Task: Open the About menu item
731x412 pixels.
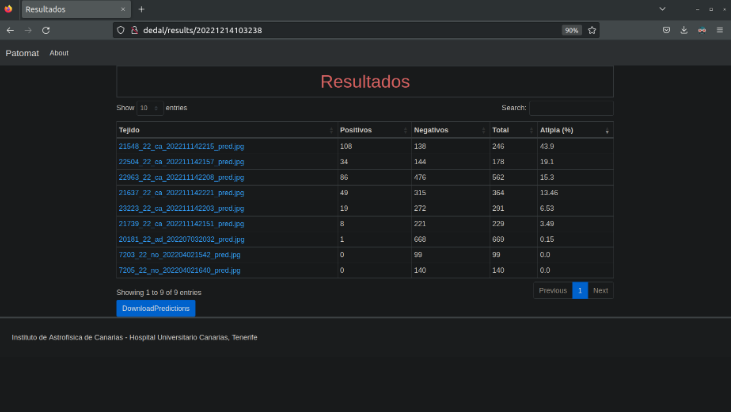Action: point(59,53)
